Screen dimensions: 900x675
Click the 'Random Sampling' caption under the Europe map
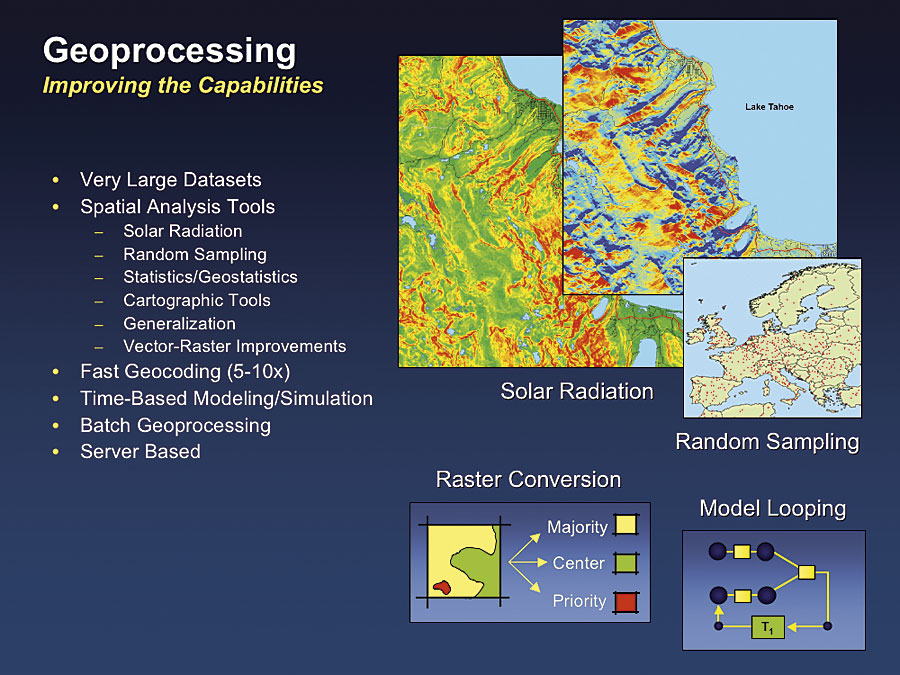tap(767, 442)
